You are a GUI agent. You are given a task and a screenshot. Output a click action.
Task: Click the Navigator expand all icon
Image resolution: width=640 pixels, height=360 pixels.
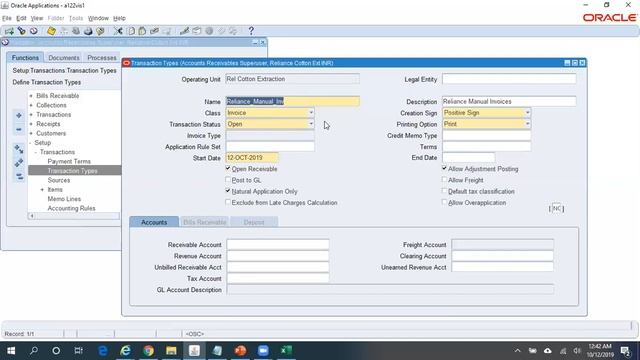click(19, 162)
